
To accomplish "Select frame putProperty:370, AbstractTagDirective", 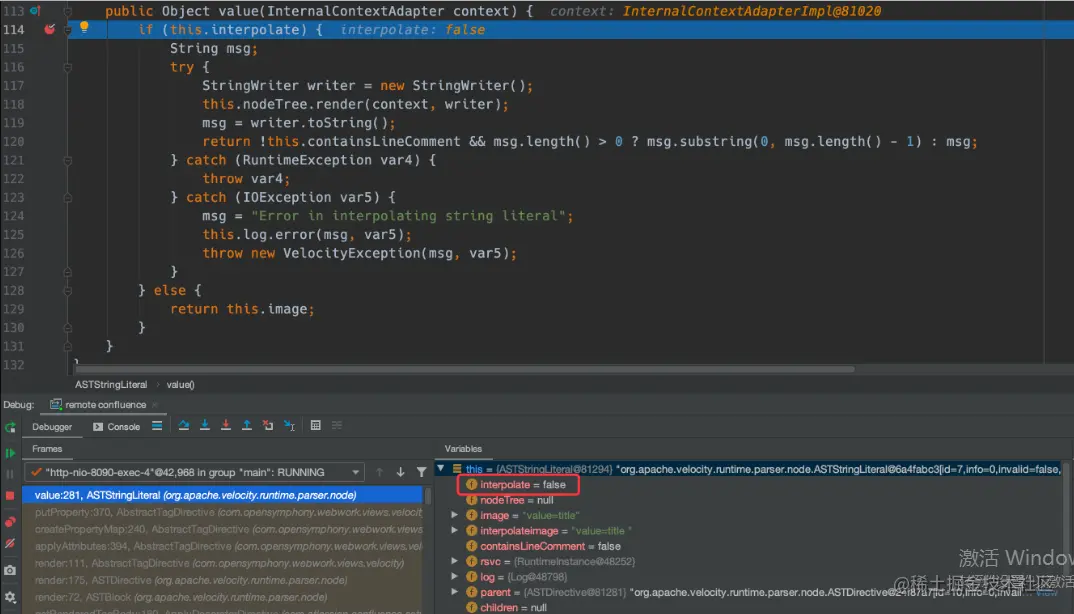I will [223, 512].
